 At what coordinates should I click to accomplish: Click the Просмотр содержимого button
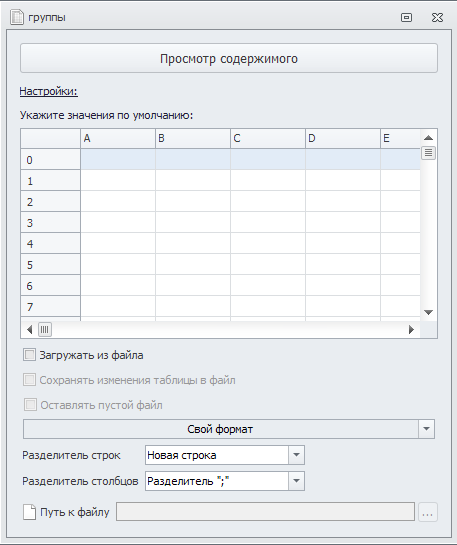click(229, 58)
